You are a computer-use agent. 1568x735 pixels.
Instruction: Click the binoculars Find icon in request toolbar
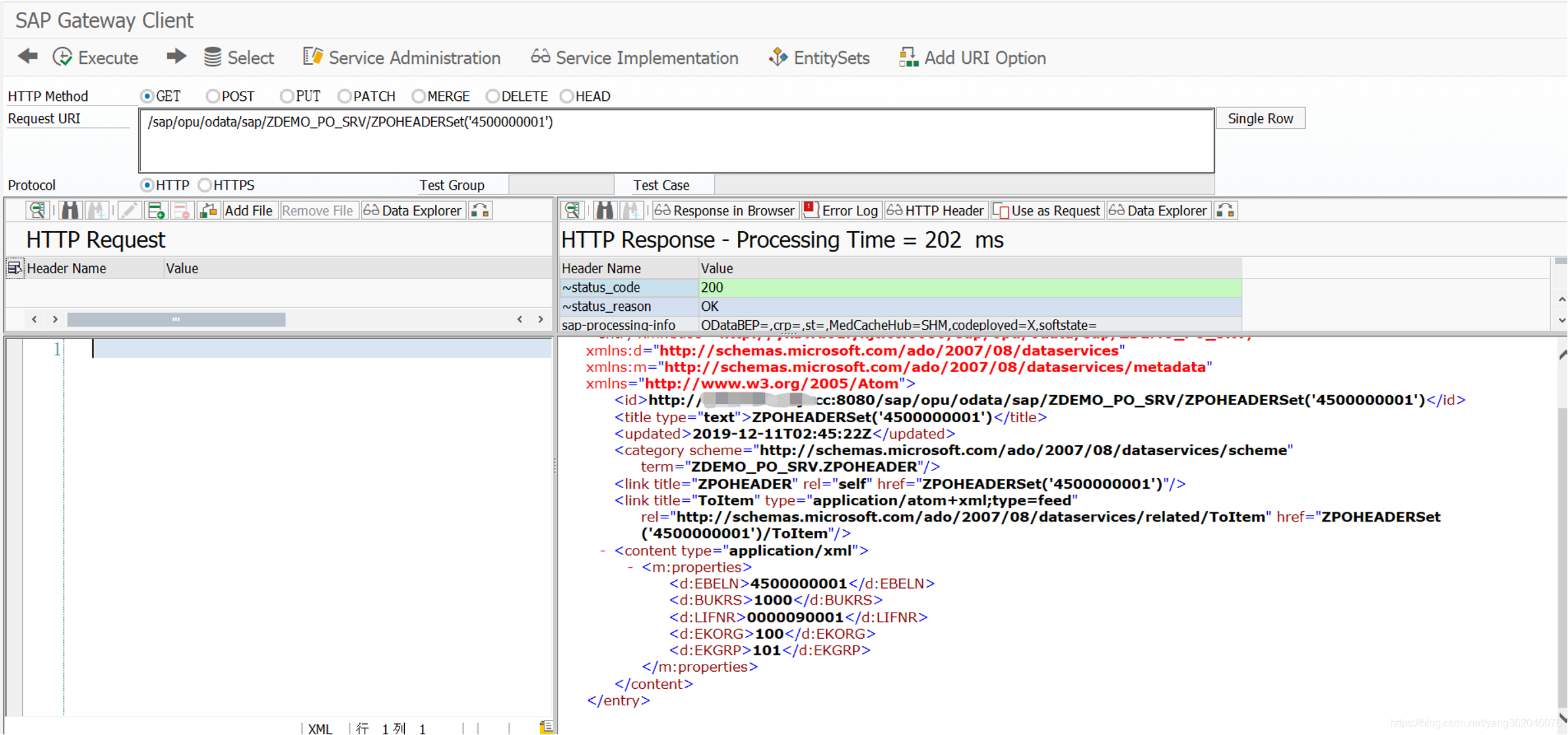70,211
